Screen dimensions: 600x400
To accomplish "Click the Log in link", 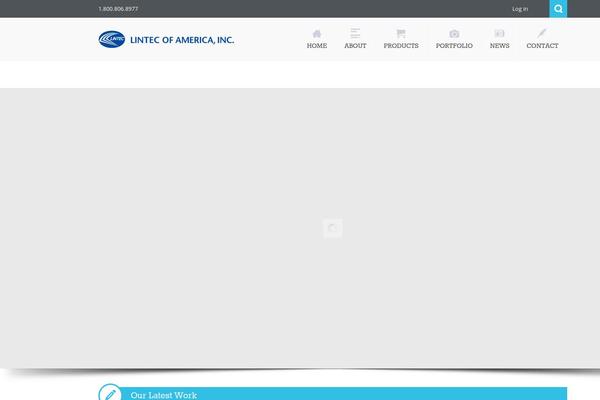I will [x=520, y=9].
